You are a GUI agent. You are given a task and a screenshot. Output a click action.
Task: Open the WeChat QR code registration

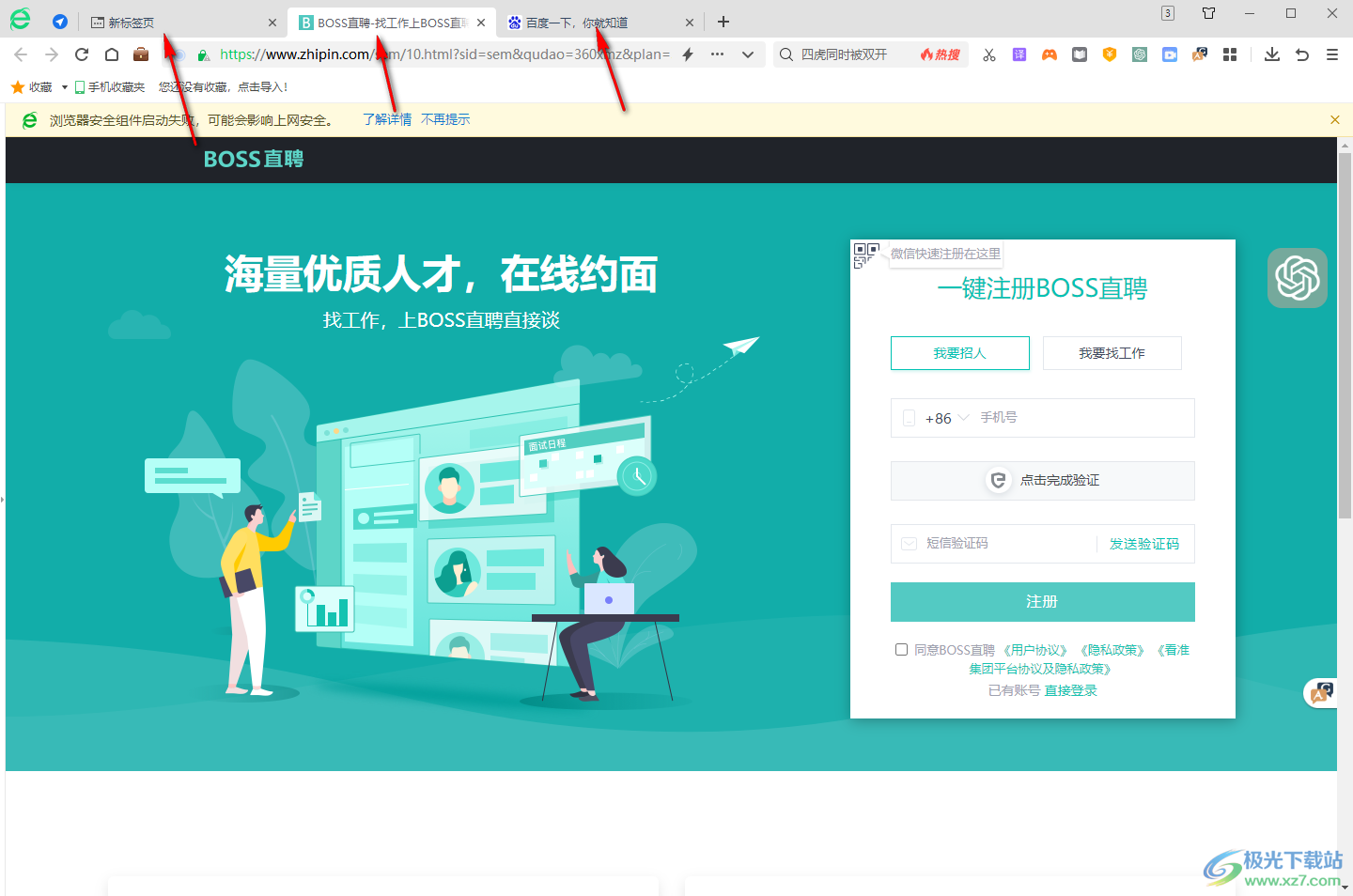point(865,255)
